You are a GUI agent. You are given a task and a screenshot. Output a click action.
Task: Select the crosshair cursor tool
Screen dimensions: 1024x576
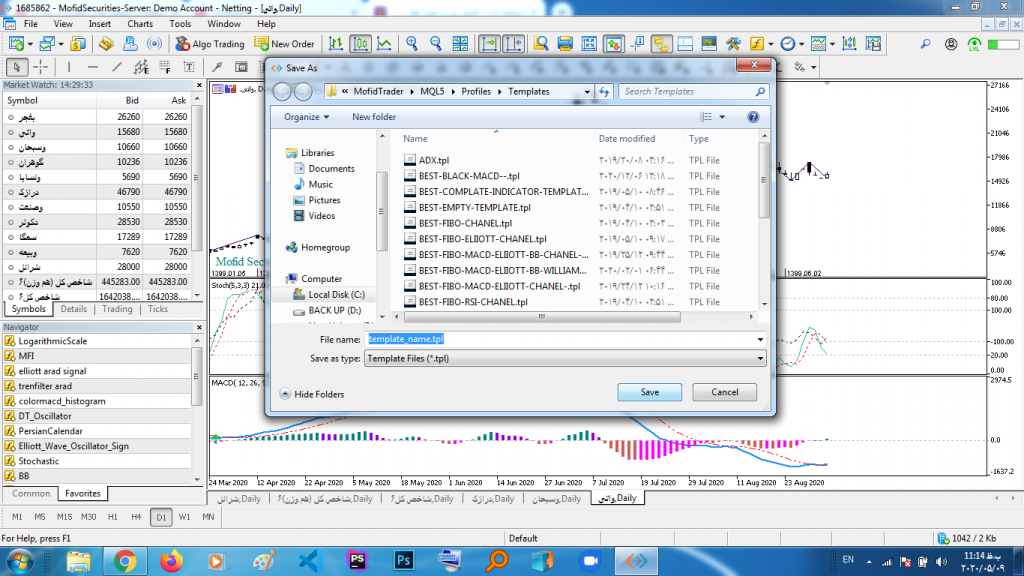click(41, 66)
